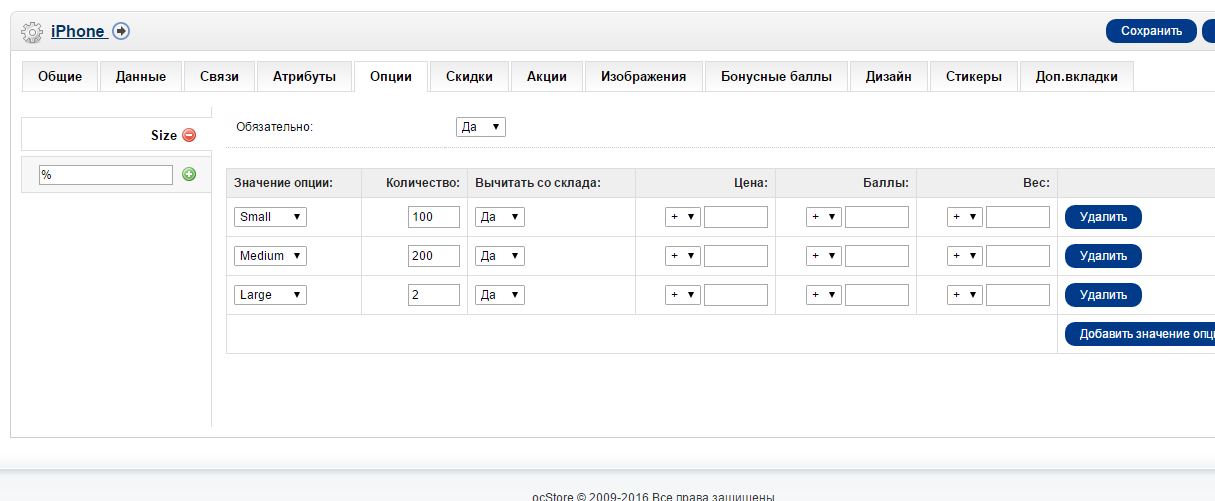Click the gear icon beside iPhone title

coord(33,32)
